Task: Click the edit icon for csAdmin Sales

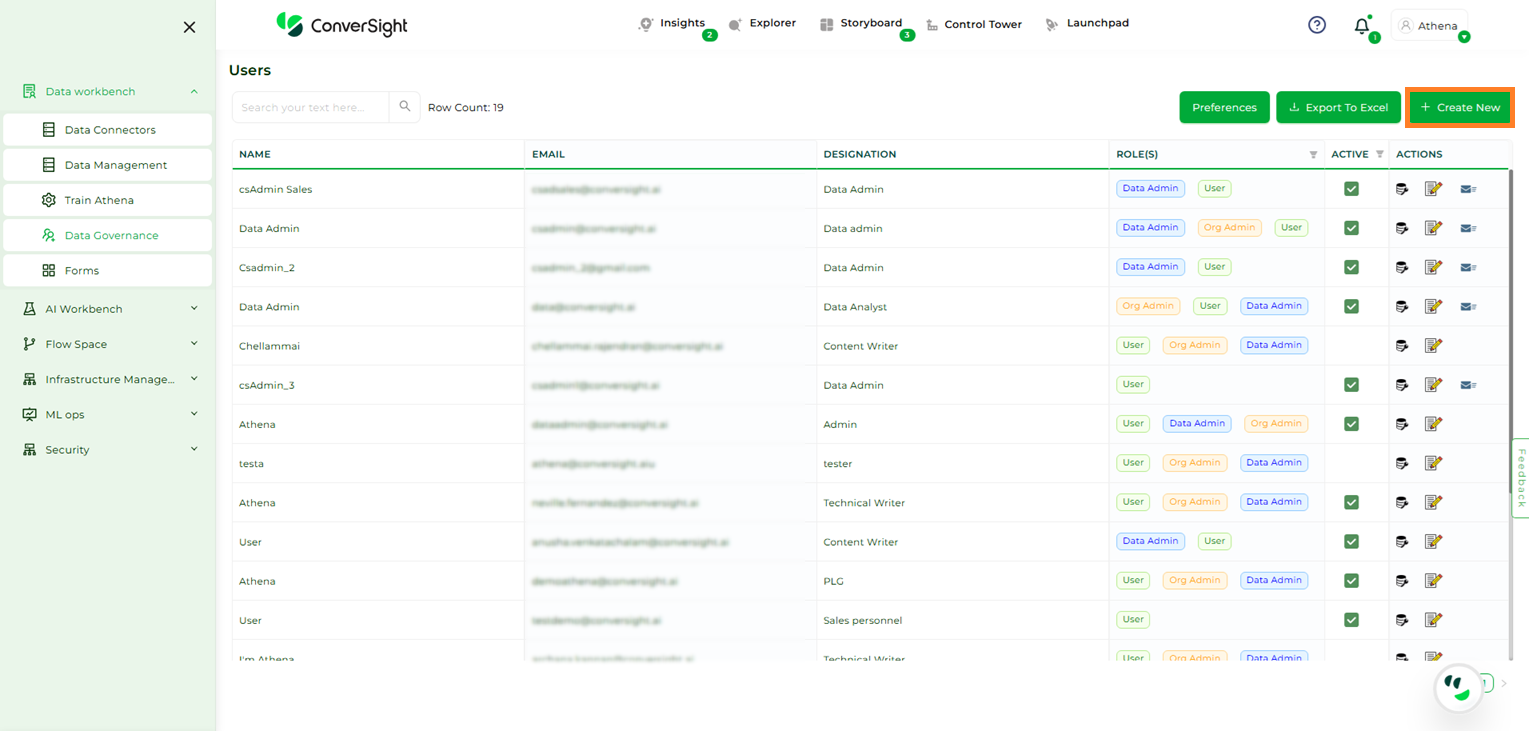Action: (1433, 189)
